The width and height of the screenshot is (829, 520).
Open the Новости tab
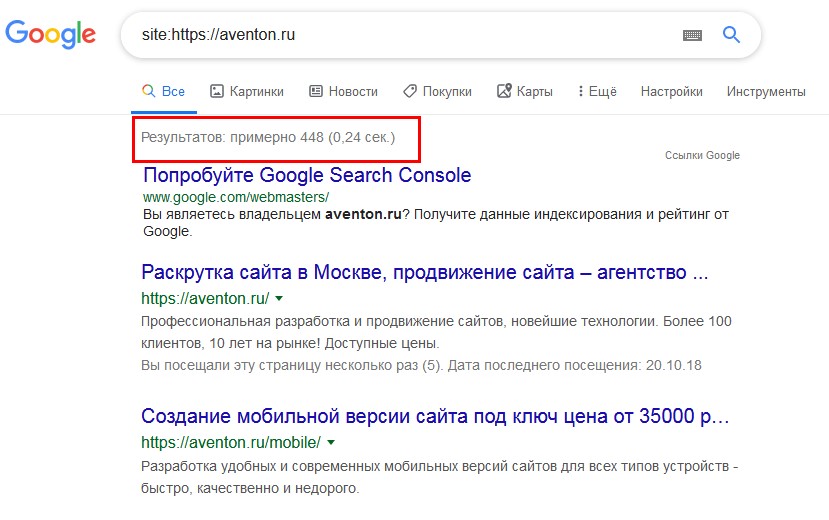343,91
